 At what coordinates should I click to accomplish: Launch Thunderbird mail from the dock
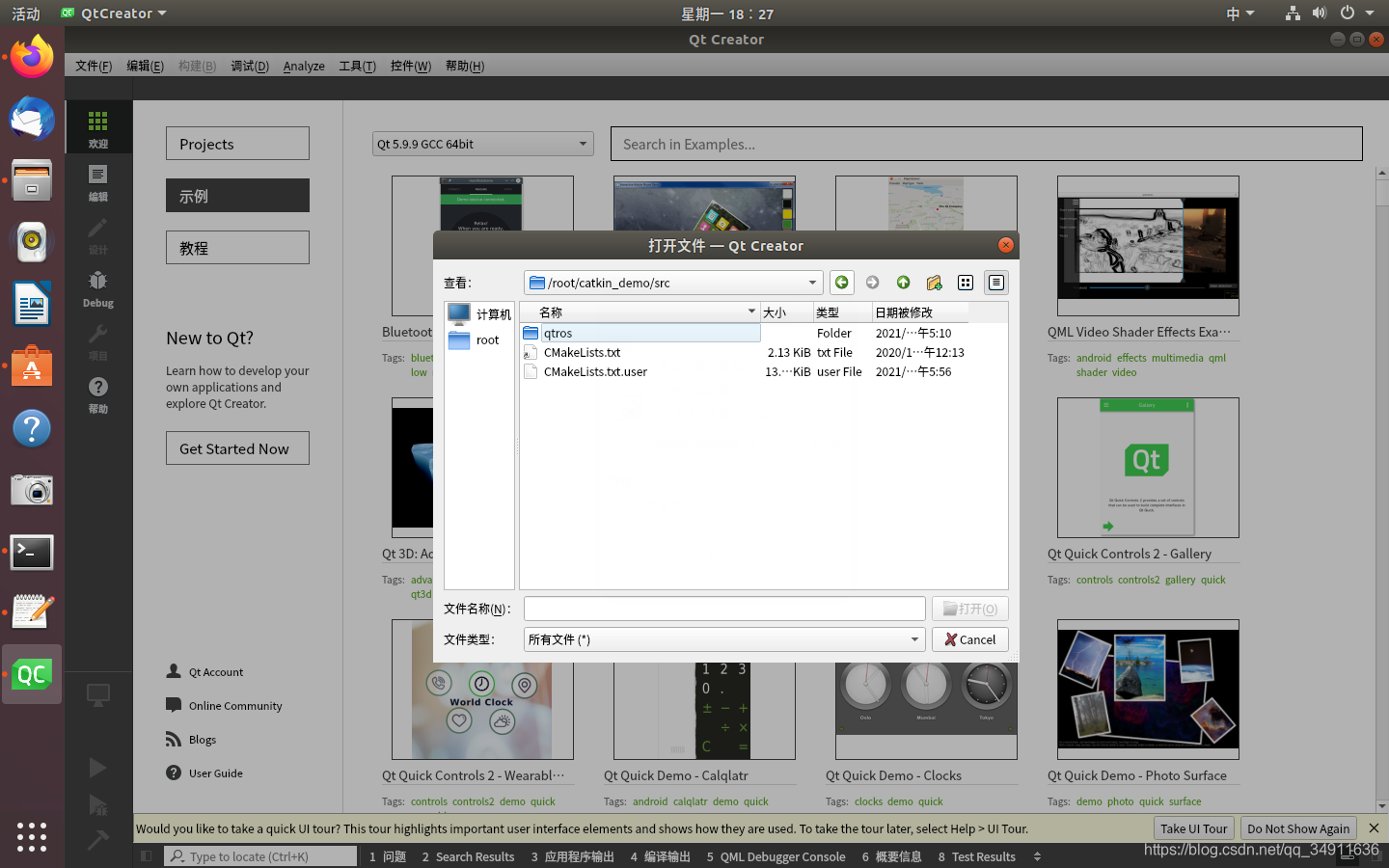[32, 119]
